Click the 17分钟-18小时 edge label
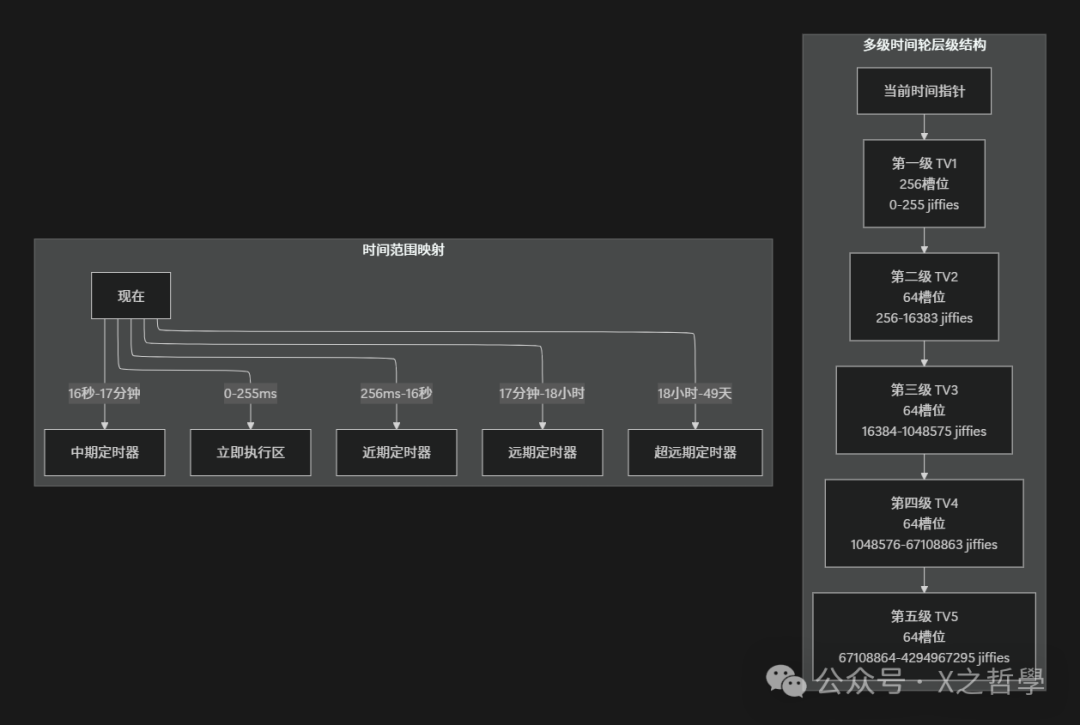Image resolution: width=1080 pixels, height=725 pixels. [542, 393]
